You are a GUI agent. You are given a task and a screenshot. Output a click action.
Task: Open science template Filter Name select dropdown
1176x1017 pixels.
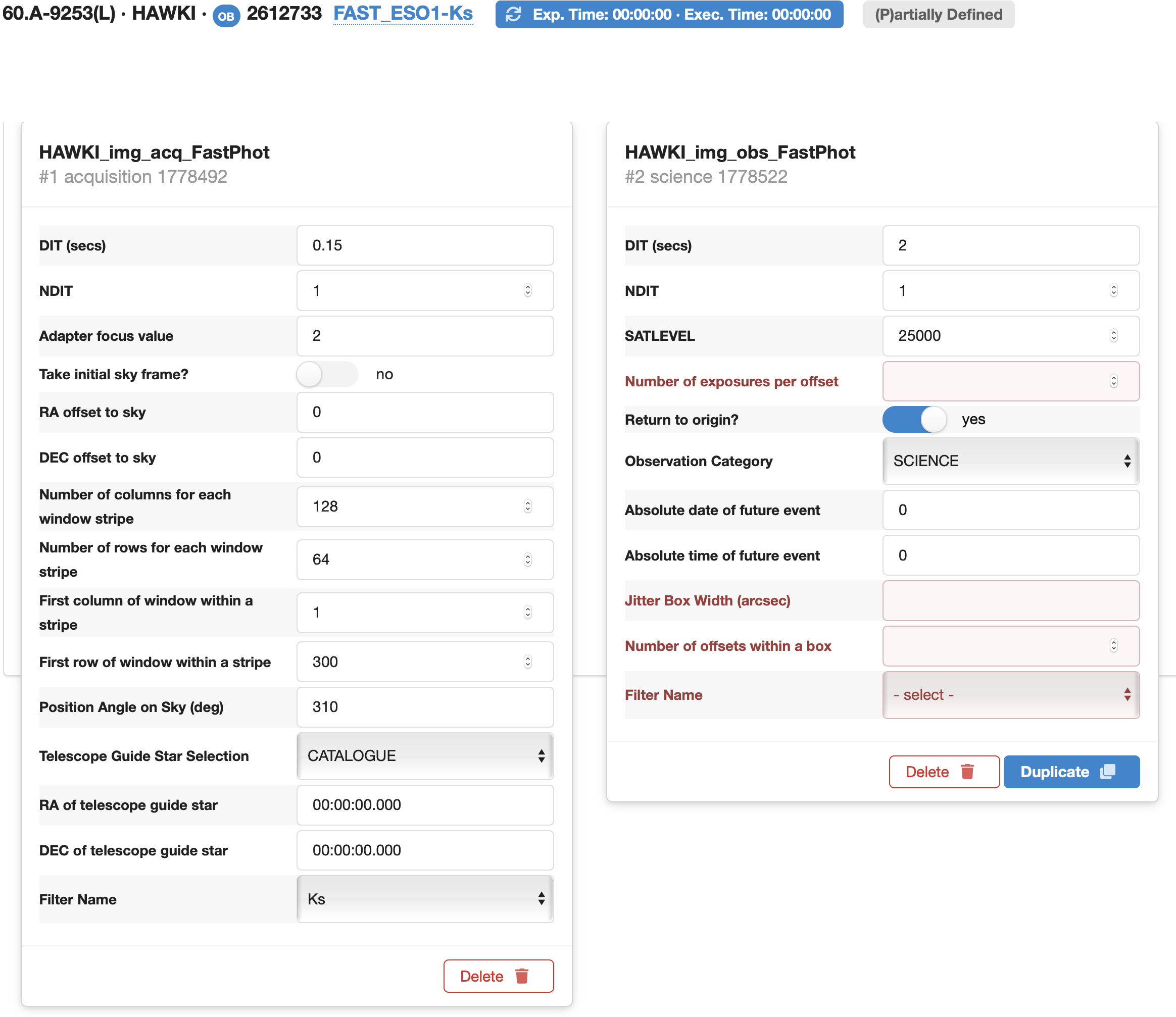pos(1011,695)
